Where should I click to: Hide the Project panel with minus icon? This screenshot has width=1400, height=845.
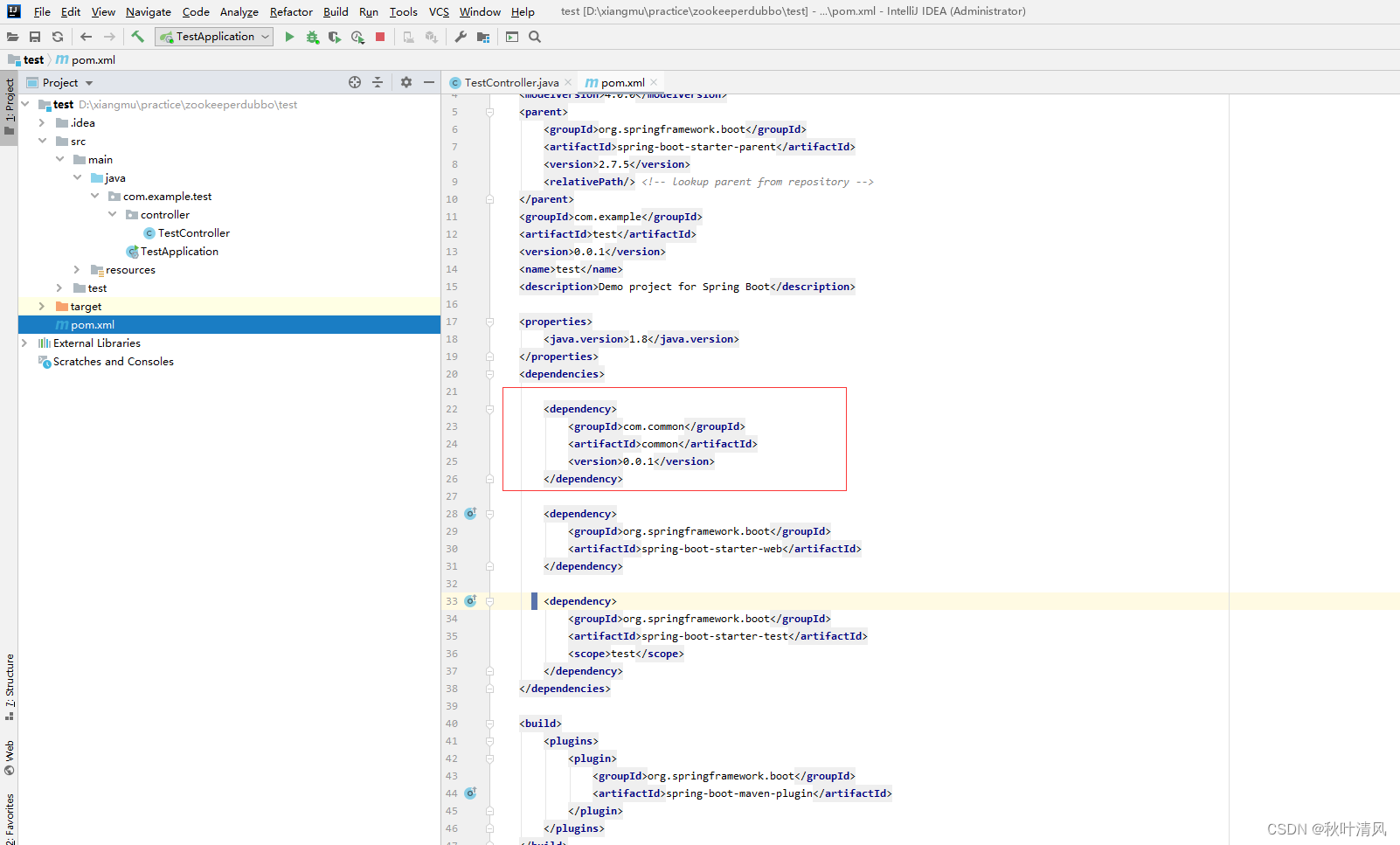coord(429,82)
